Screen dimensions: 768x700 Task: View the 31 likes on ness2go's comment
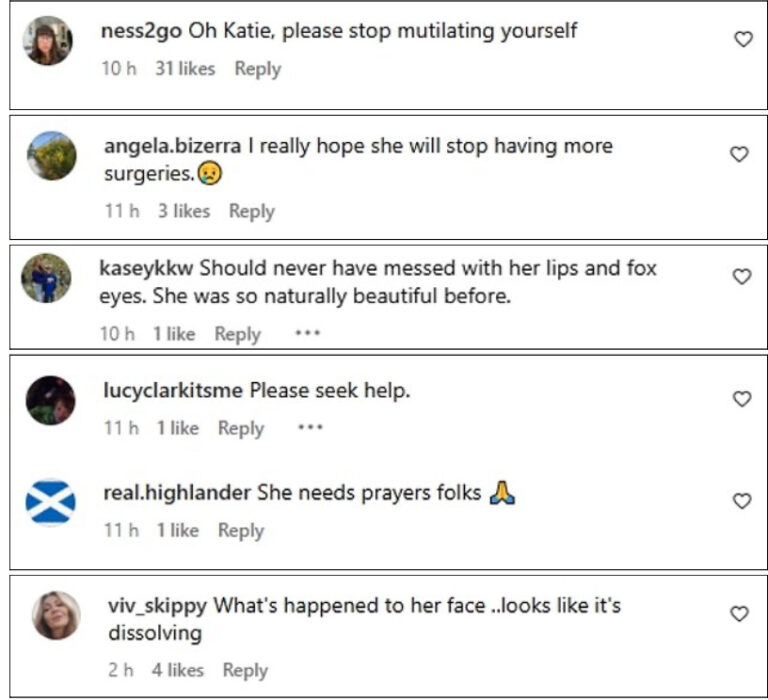coord(185,69)
